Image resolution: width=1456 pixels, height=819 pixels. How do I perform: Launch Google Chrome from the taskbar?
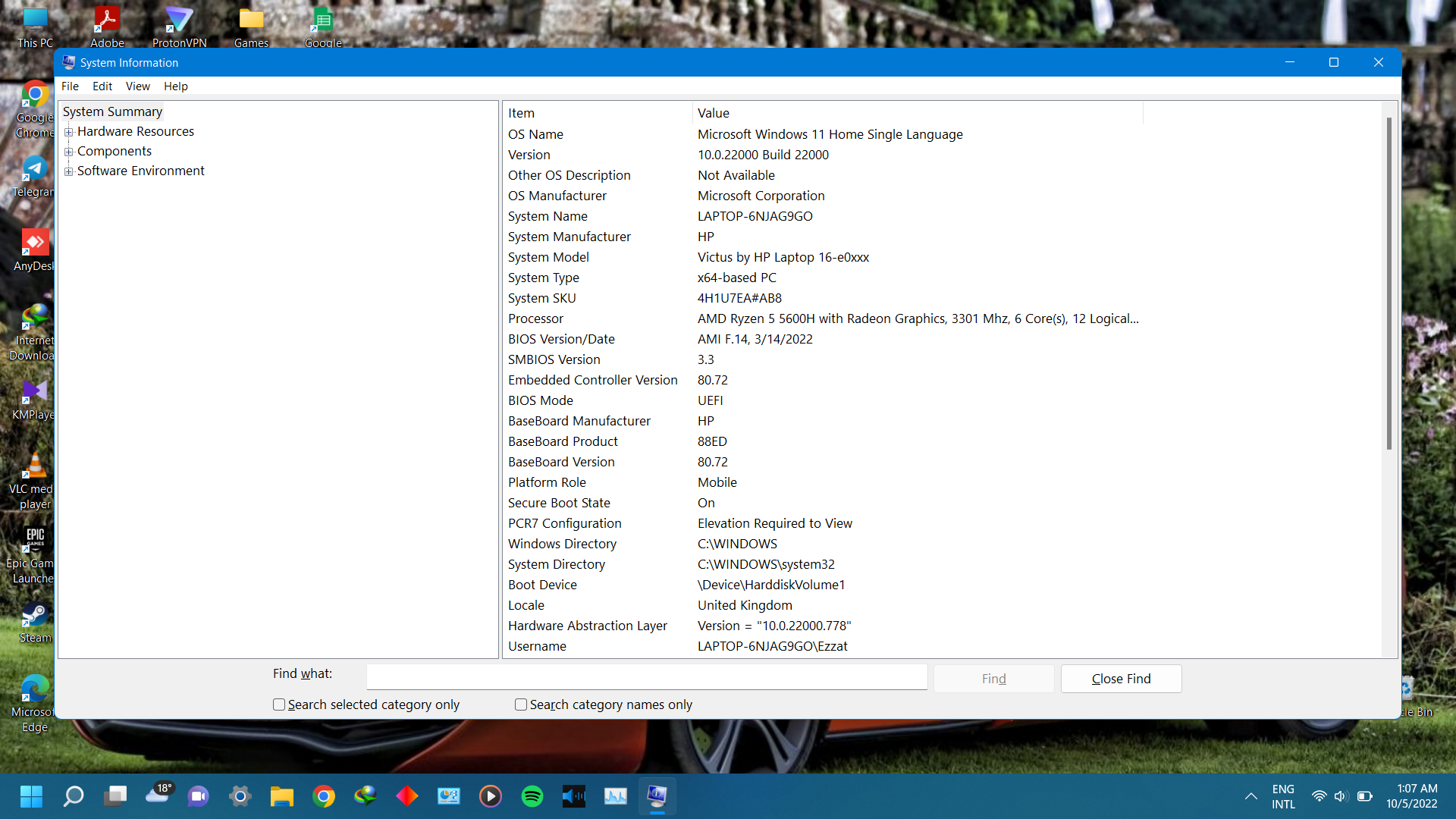324,796
